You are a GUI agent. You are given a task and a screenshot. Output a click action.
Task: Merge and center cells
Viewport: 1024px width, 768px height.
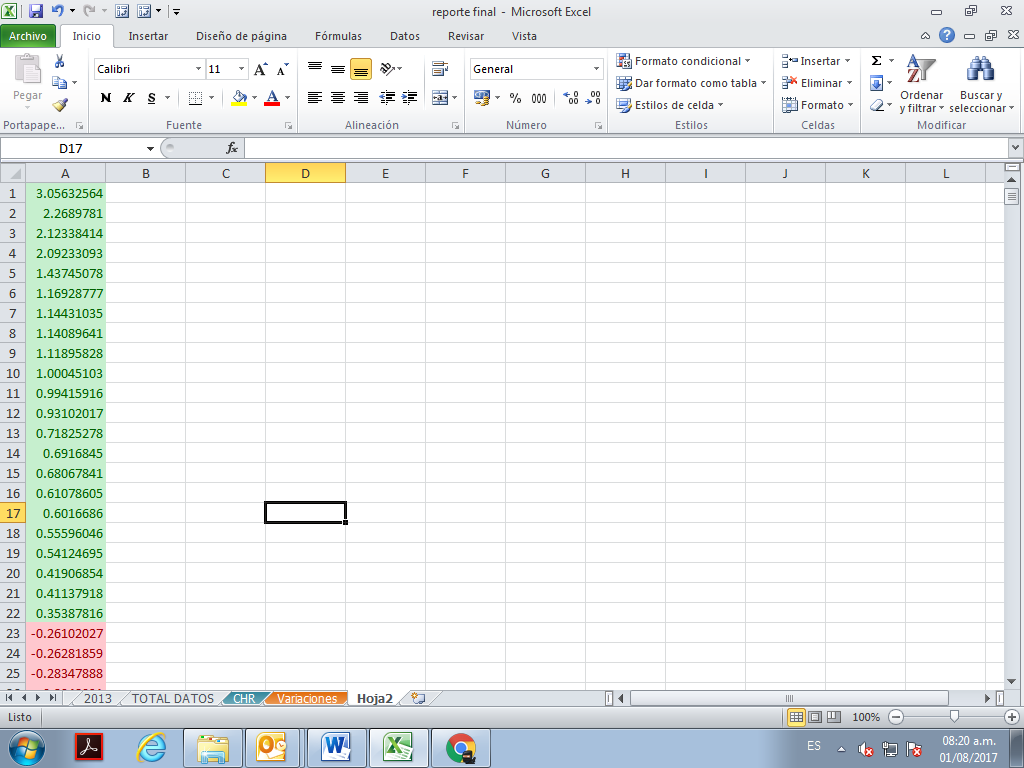click(440, 98)
